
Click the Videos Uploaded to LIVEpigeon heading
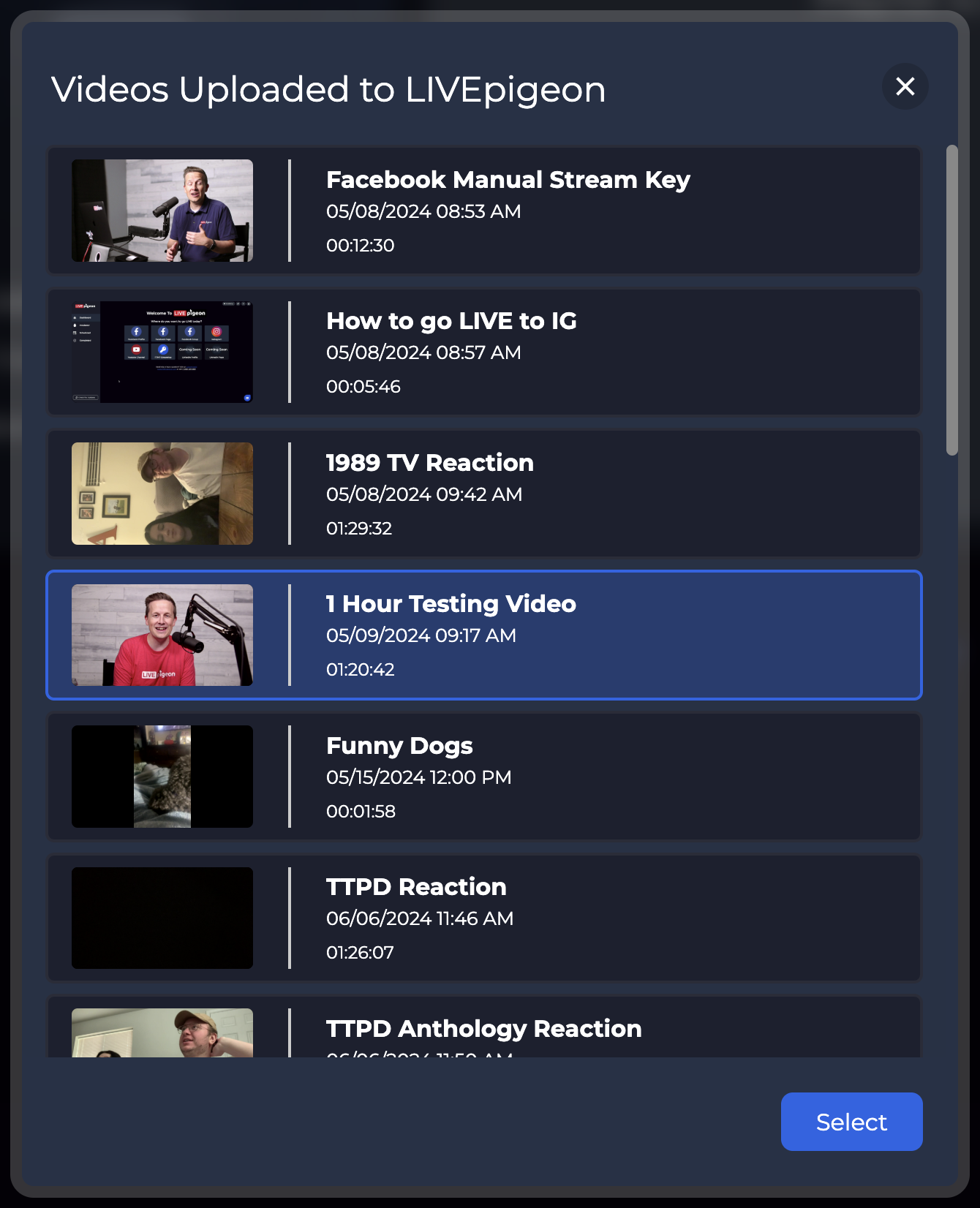[328, 90]
